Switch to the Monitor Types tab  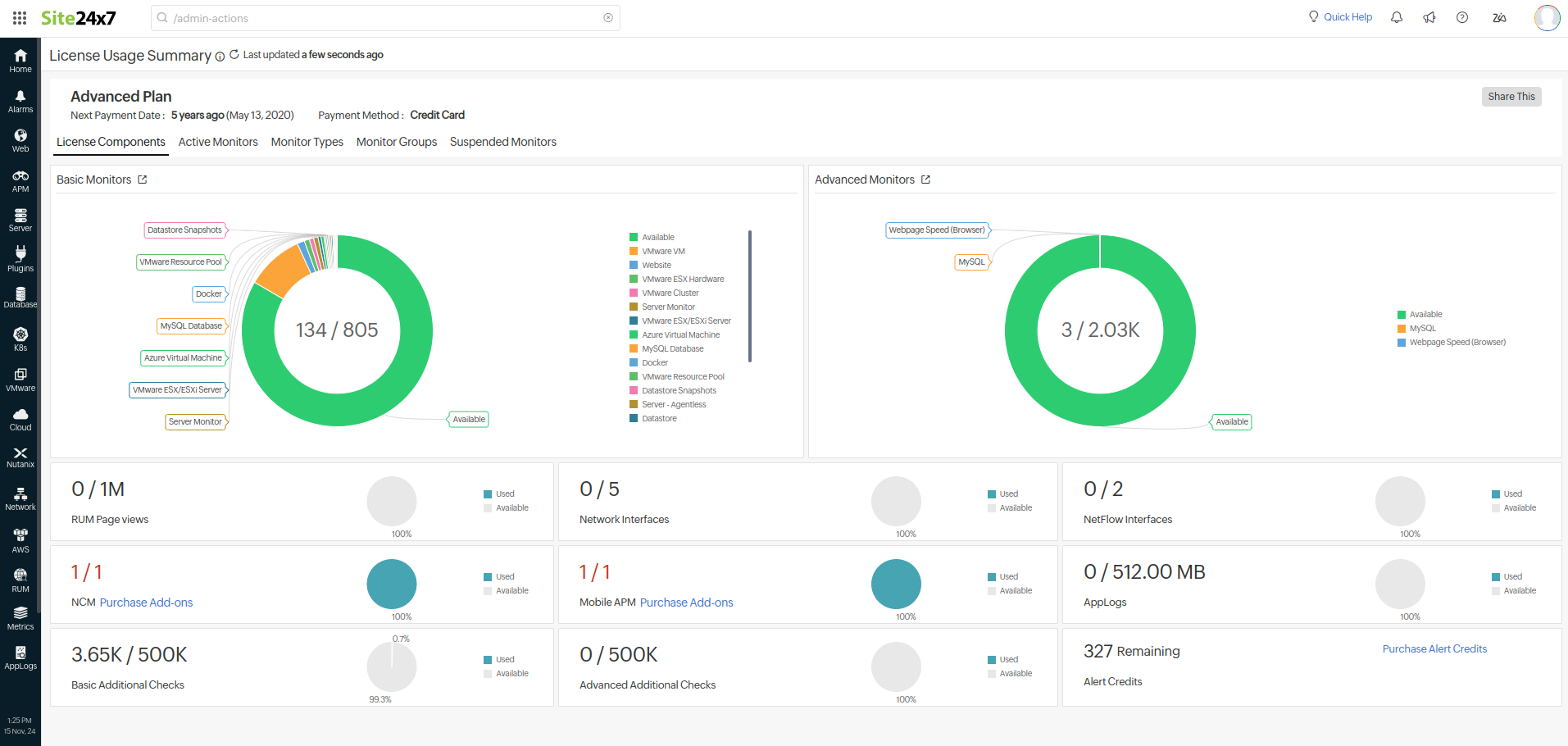click(307, 142)
